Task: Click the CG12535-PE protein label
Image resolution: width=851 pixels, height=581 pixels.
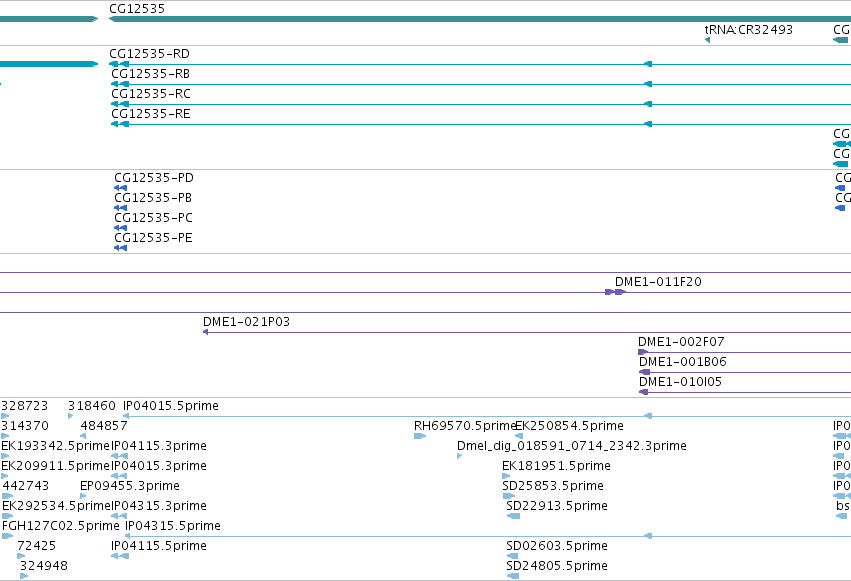Action: click(x=153, y=238)
